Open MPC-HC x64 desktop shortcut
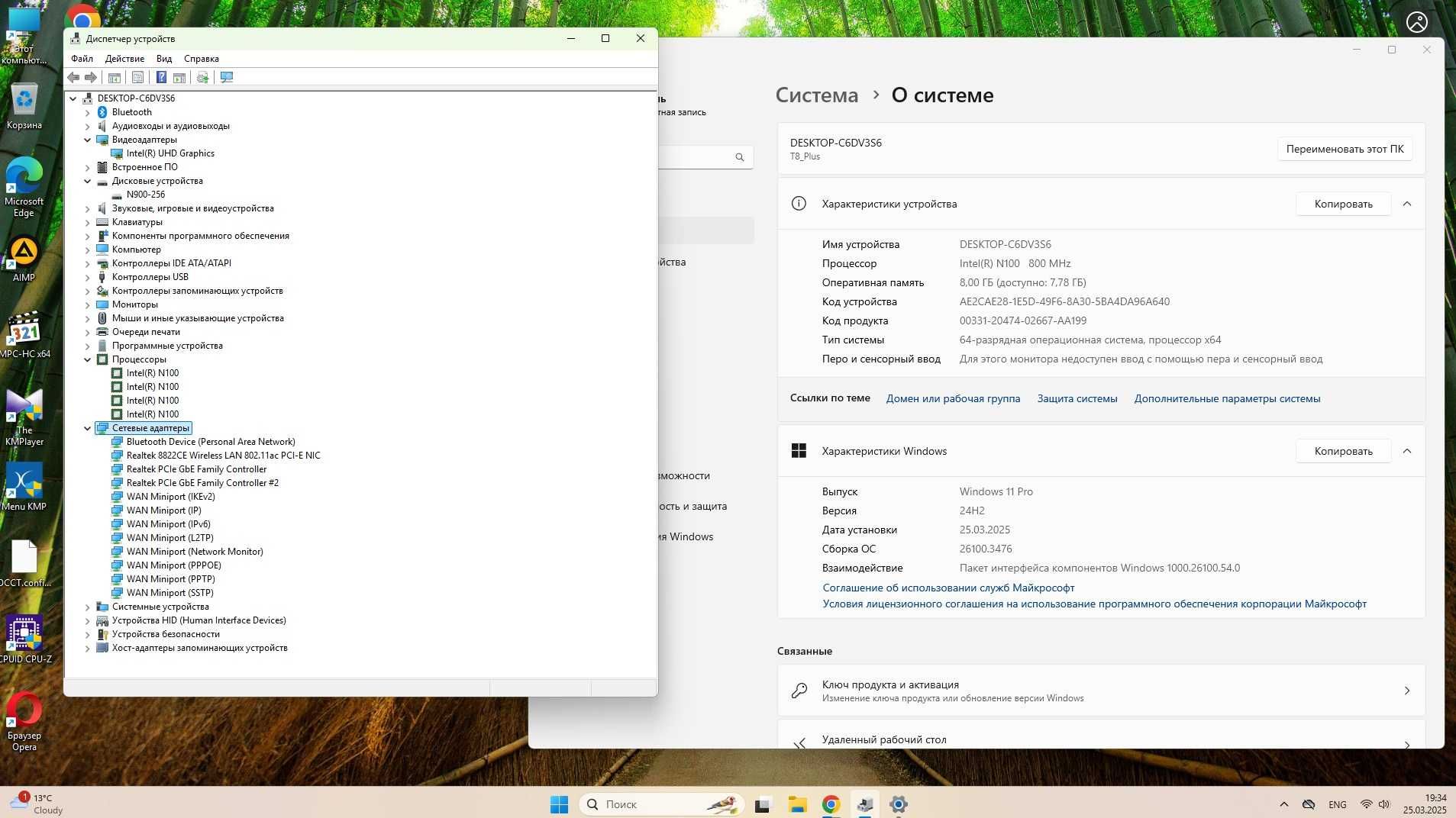Image resolution: width=1456 pixels, height=818 pixels. point(24,334)
